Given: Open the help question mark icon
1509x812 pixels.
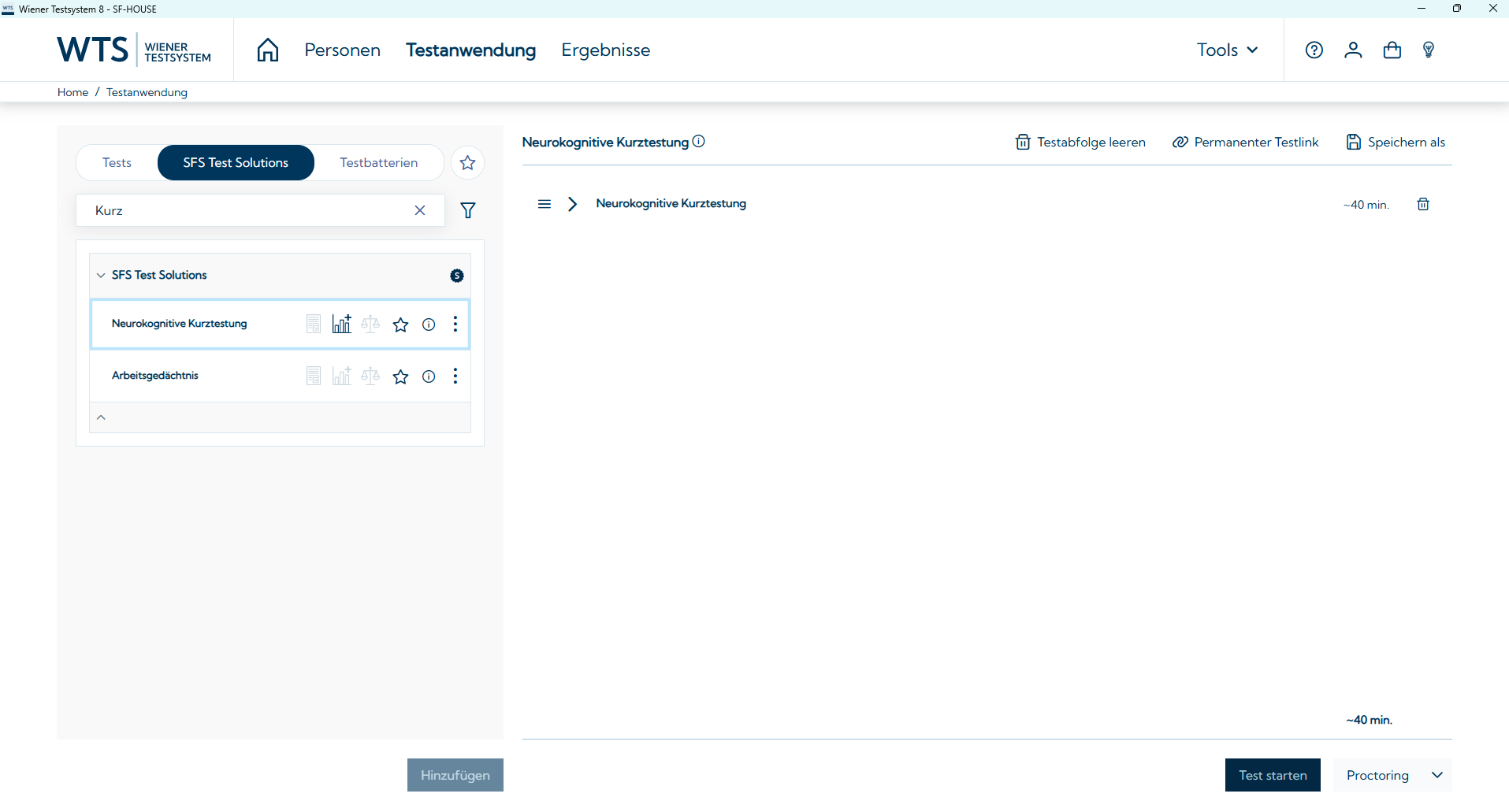Looking at the screenshot, I should pyautogui.click(x=1314, y=50).
